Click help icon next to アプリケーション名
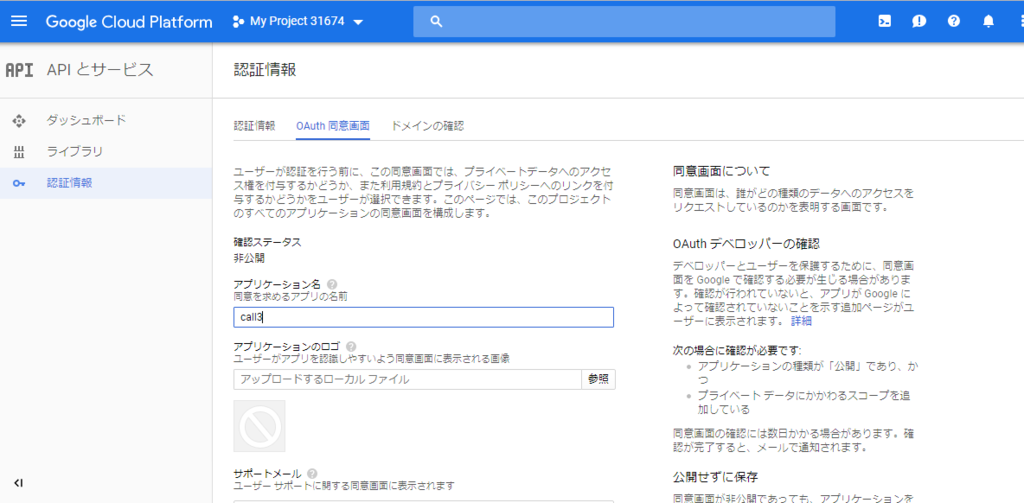Image resolution: width=1024 pixels, height=503 pixels. 332,285
